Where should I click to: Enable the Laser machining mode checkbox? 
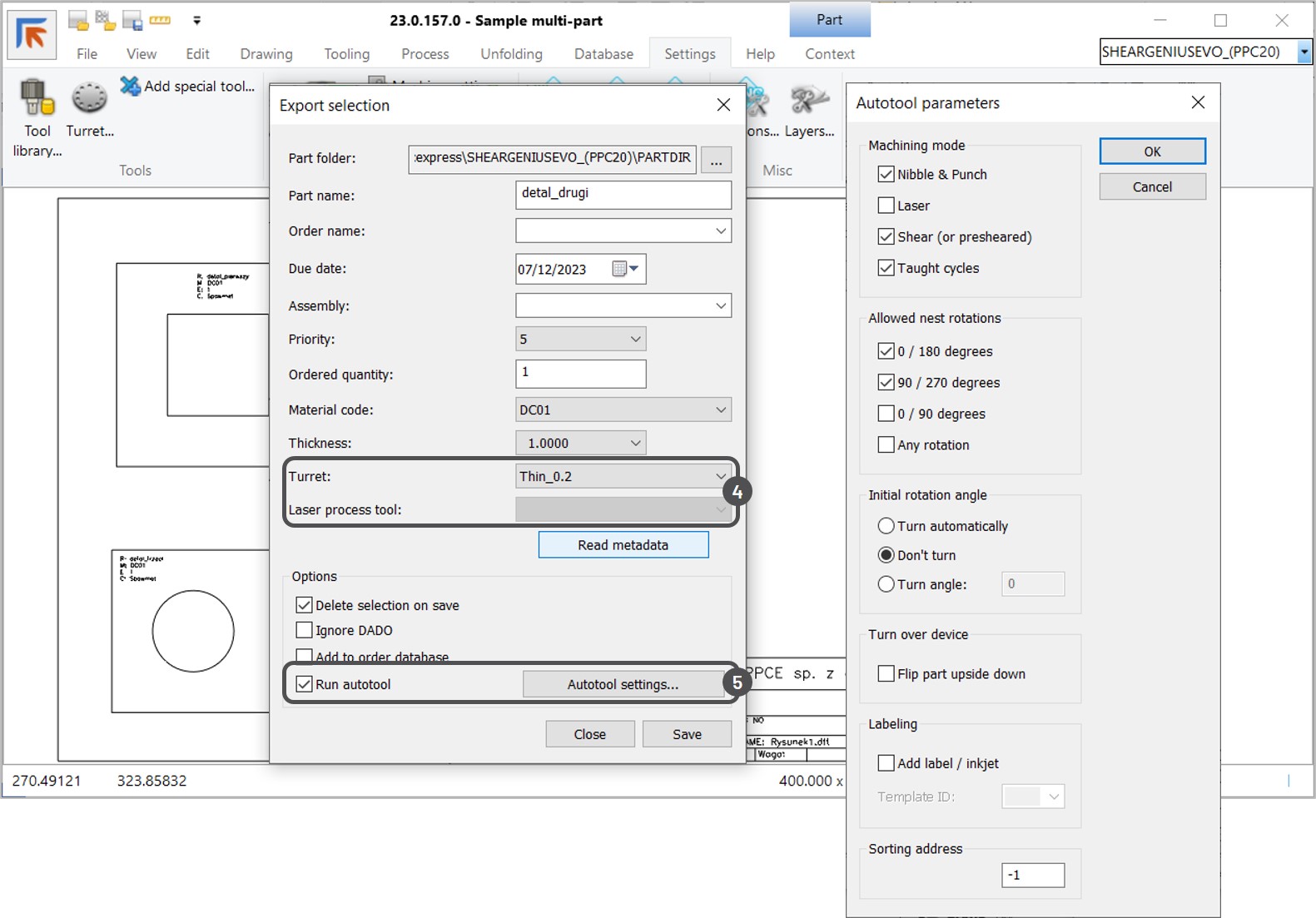886,206
